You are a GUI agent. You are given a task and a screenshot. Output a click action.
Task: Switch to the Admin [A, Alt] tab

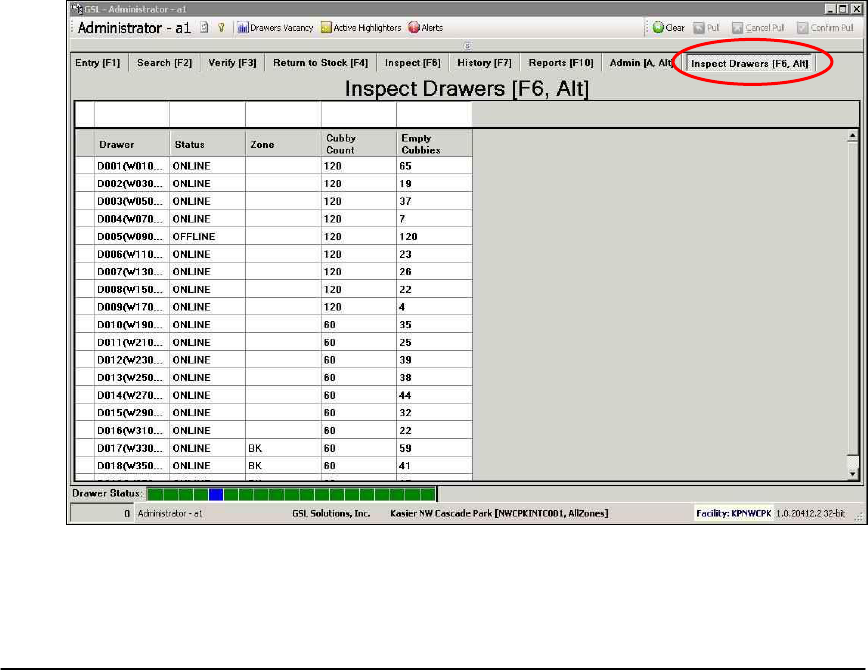click(x=641, y=63)
